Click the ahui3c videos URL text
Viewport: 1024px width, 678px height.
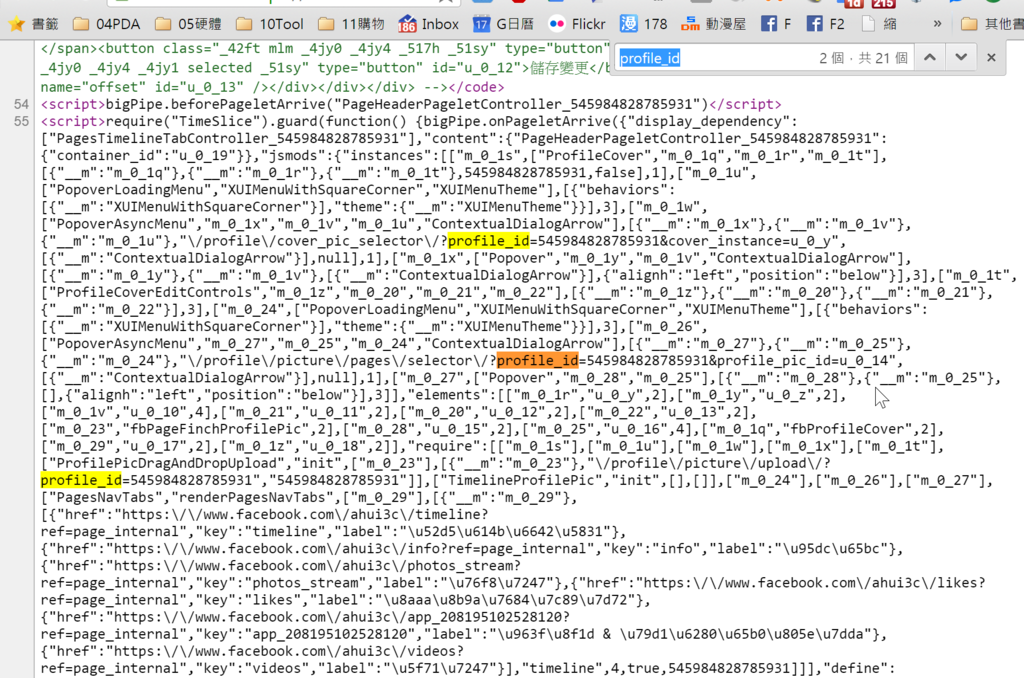click(x=289, y=651)
